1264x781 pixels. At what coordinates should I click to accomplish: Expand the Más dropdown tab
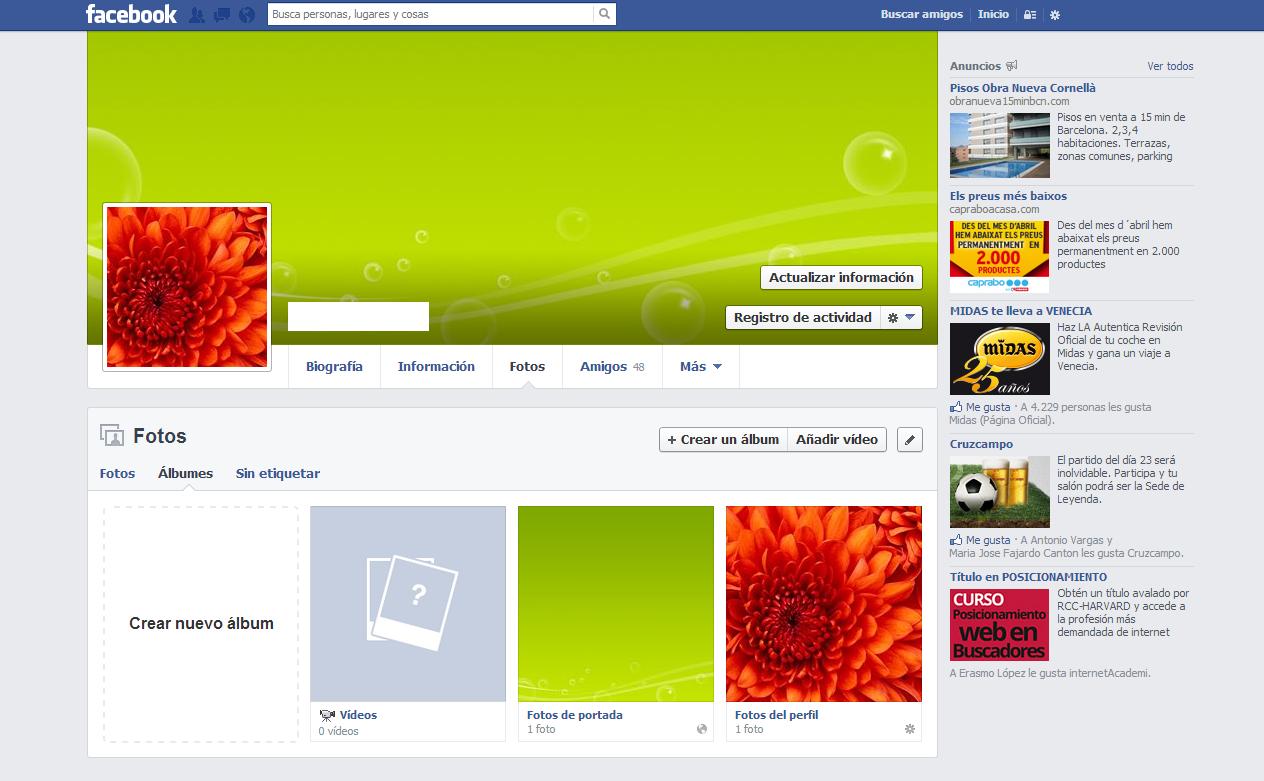pos(700,367)
